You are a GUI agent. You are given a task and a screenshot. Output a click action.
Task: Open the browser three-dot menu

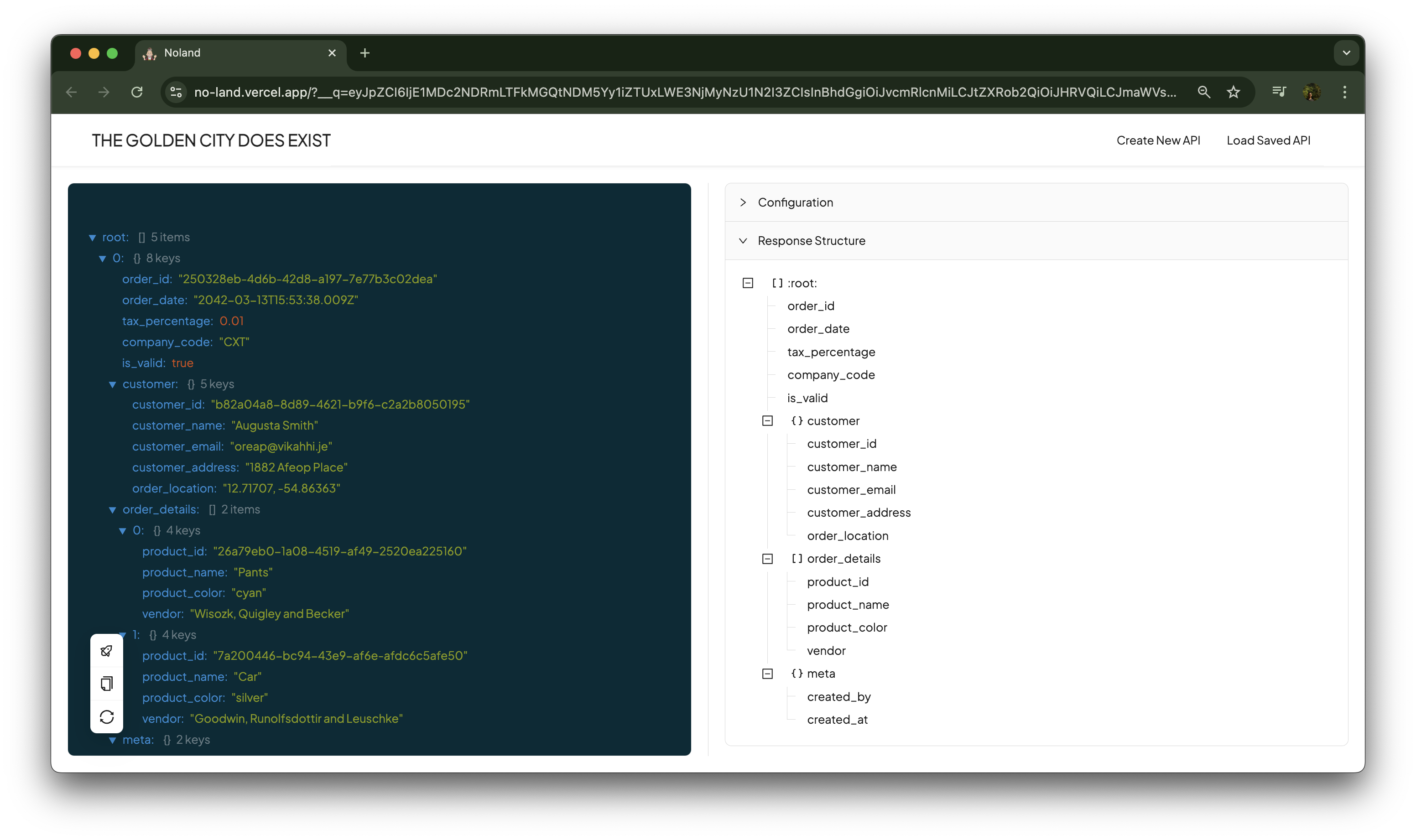pos(1344,92)
